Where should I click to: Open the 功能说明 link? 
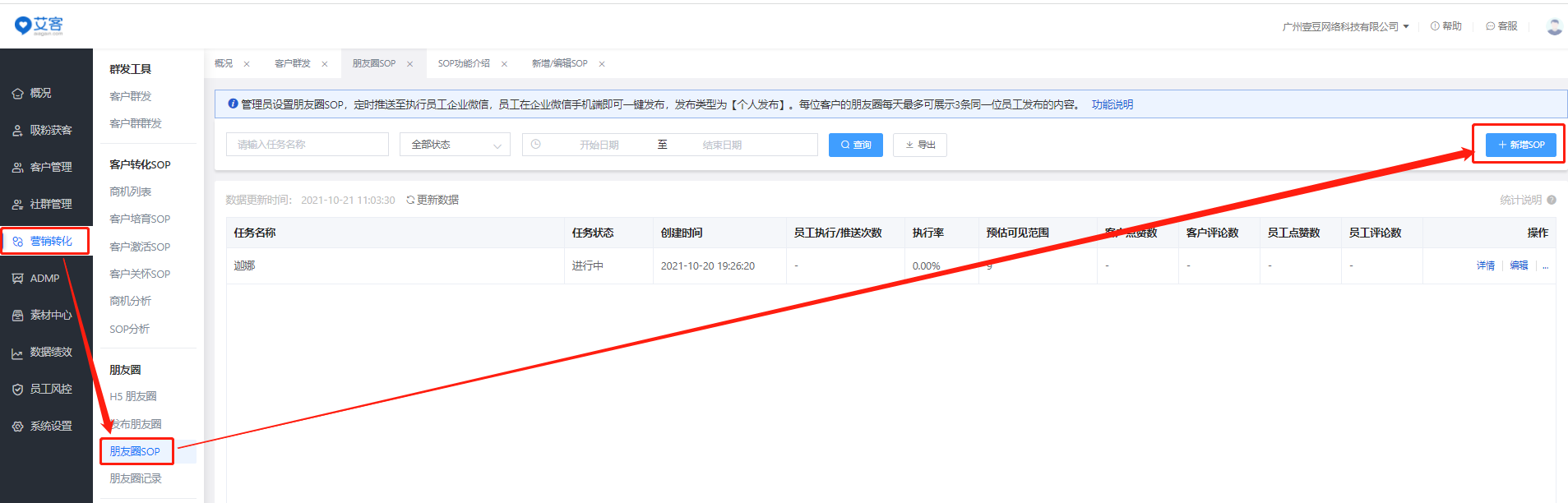pos(1112,104)
